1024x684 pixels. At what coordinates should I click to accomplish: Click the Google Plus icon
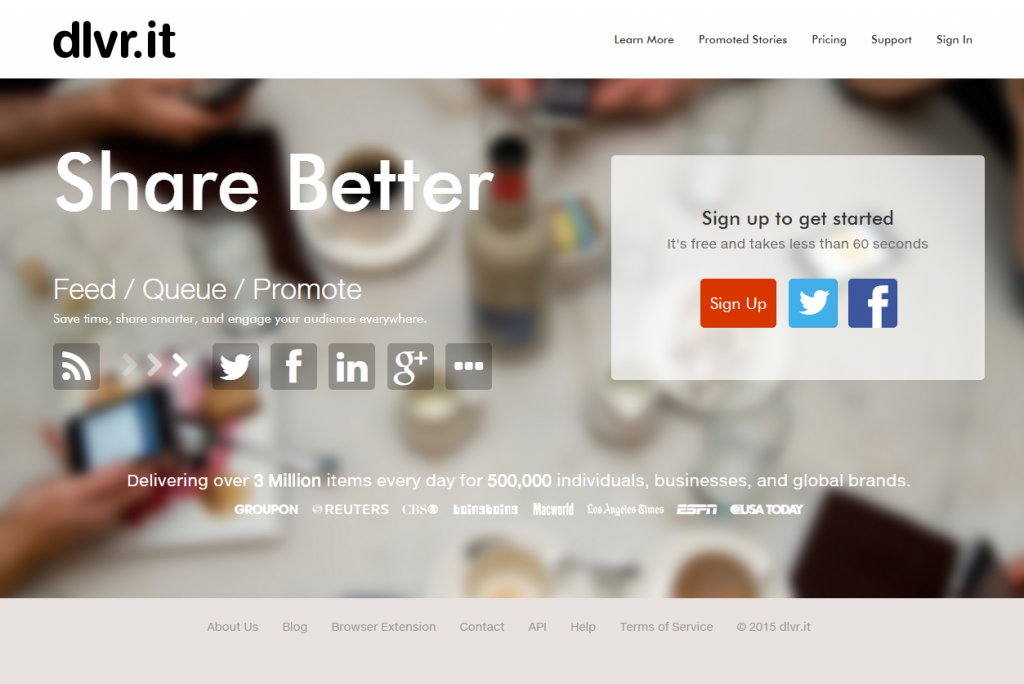pos(410,366)
